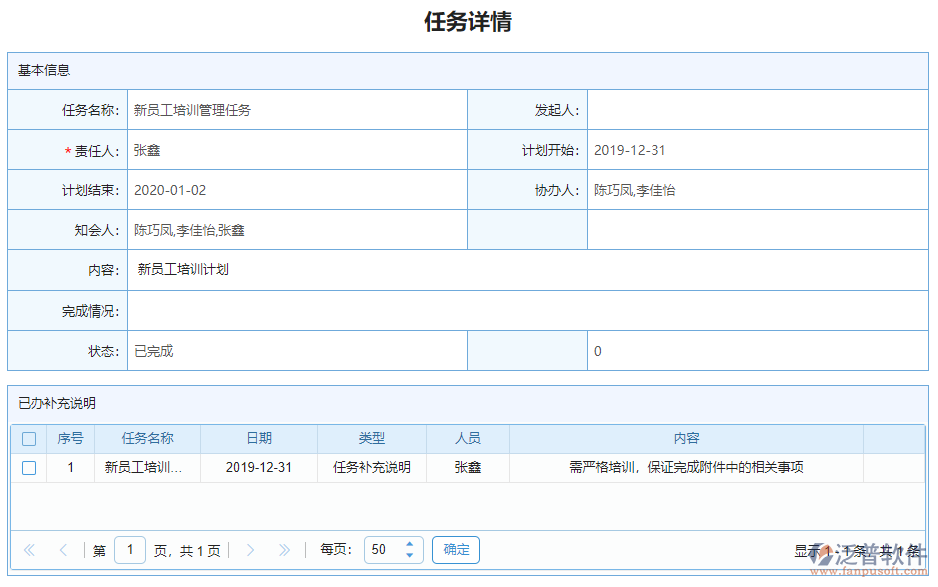Click the 任务名称 column header

pos(148,438)
